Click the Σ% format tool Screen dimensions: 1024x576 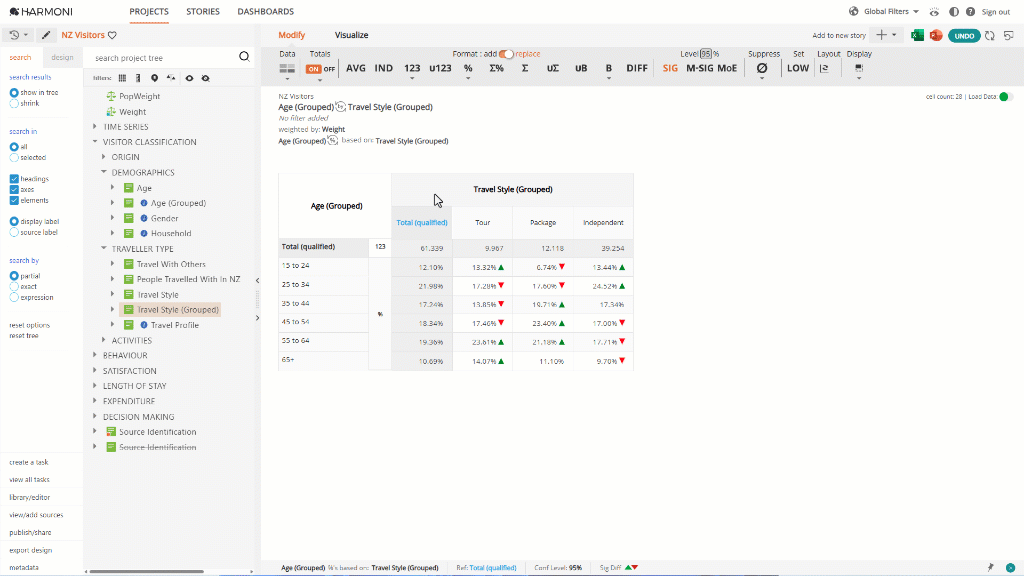coord(496,68)
